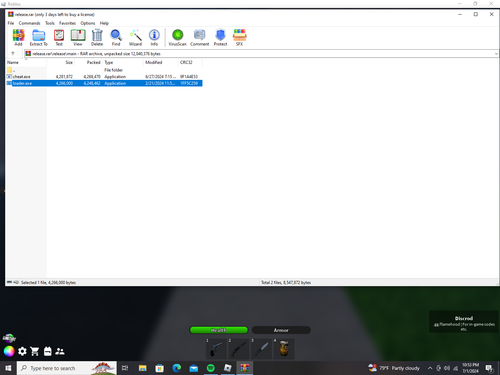Open Mail app from the taskbar
500x375 pixels.
pos(194,368)
